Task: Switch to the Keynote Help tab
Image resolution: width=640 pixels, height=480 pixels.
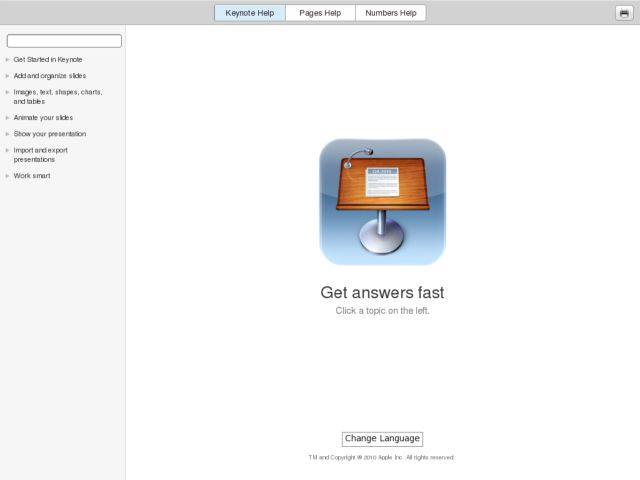Action: point(249,13)
